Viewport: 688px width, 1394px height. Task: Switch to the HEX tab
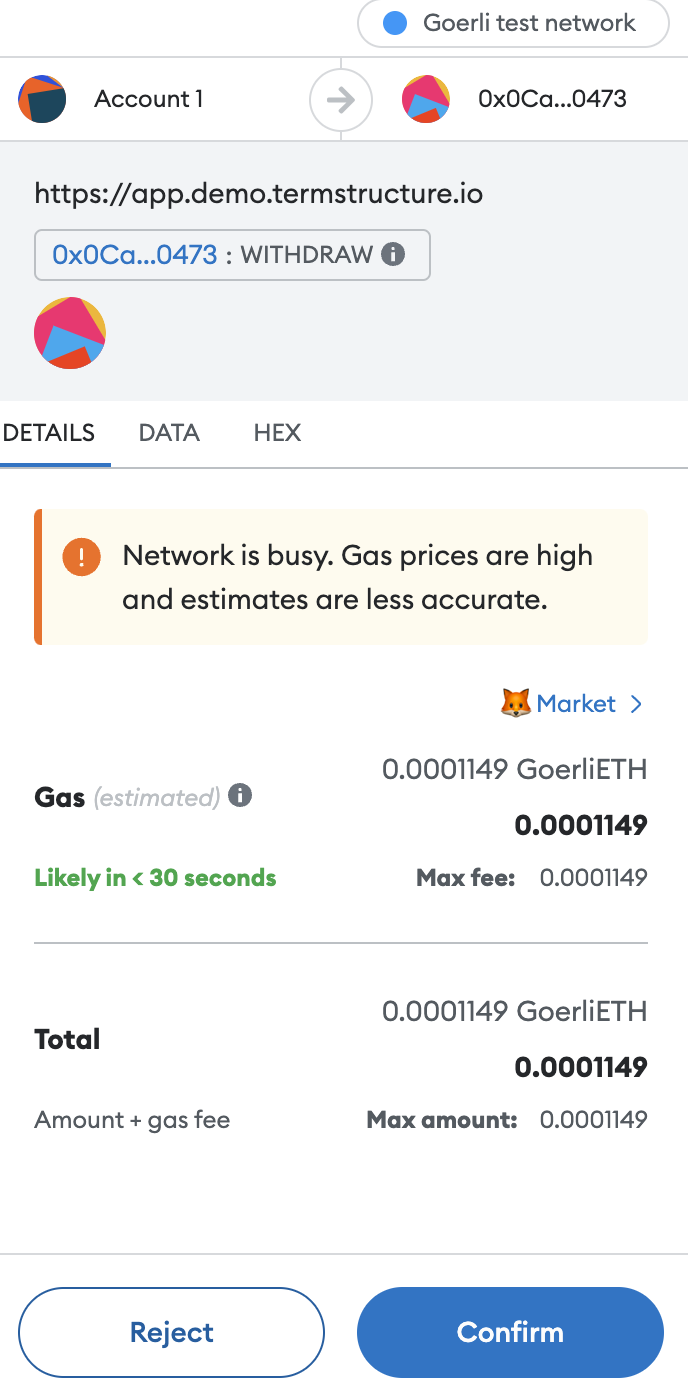277,433
